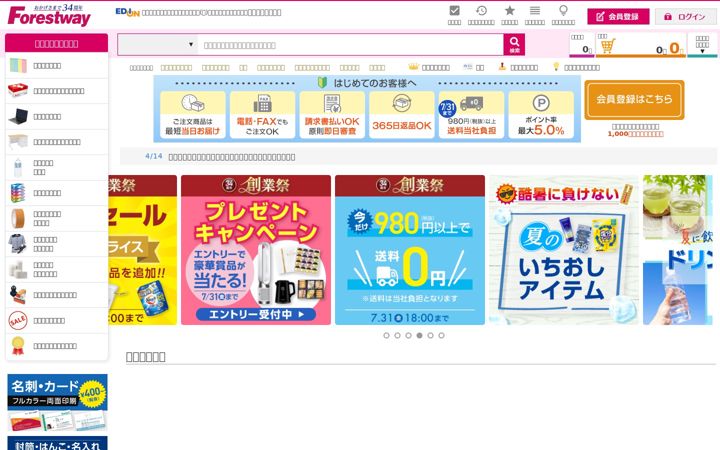720x450 pixels.
Task: Go to third carousel slide dot
Action: pyautogui.click(x=408, y=336)
